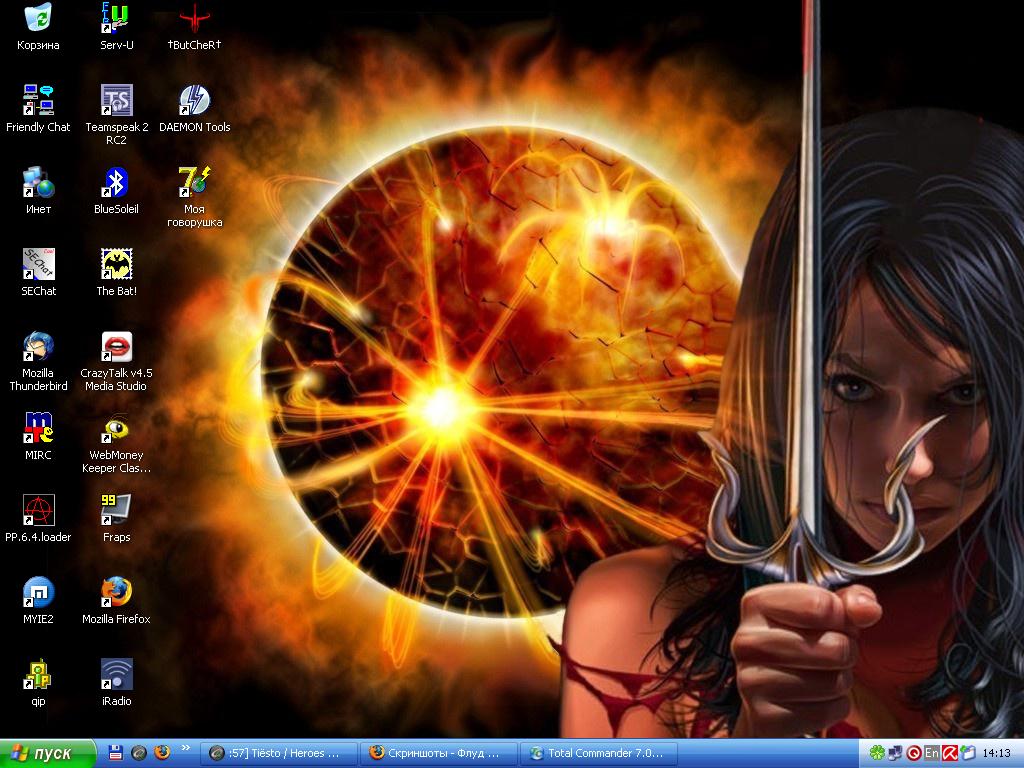1024x768 pixels.
Task: Open the Корзина recycle bin icon
Action: pos(38,27)
